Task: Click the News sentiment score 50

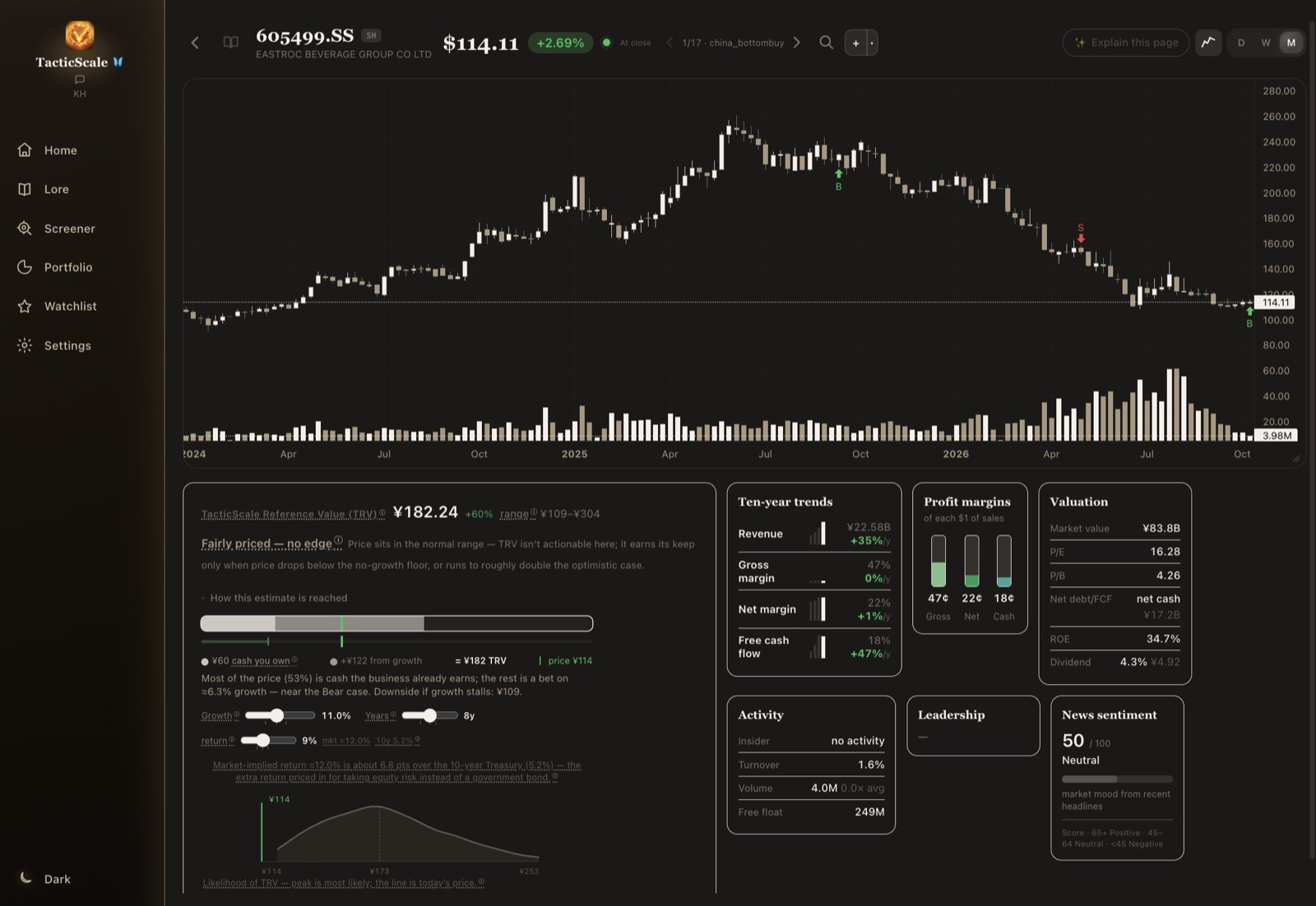Action: click(1073, 741)
